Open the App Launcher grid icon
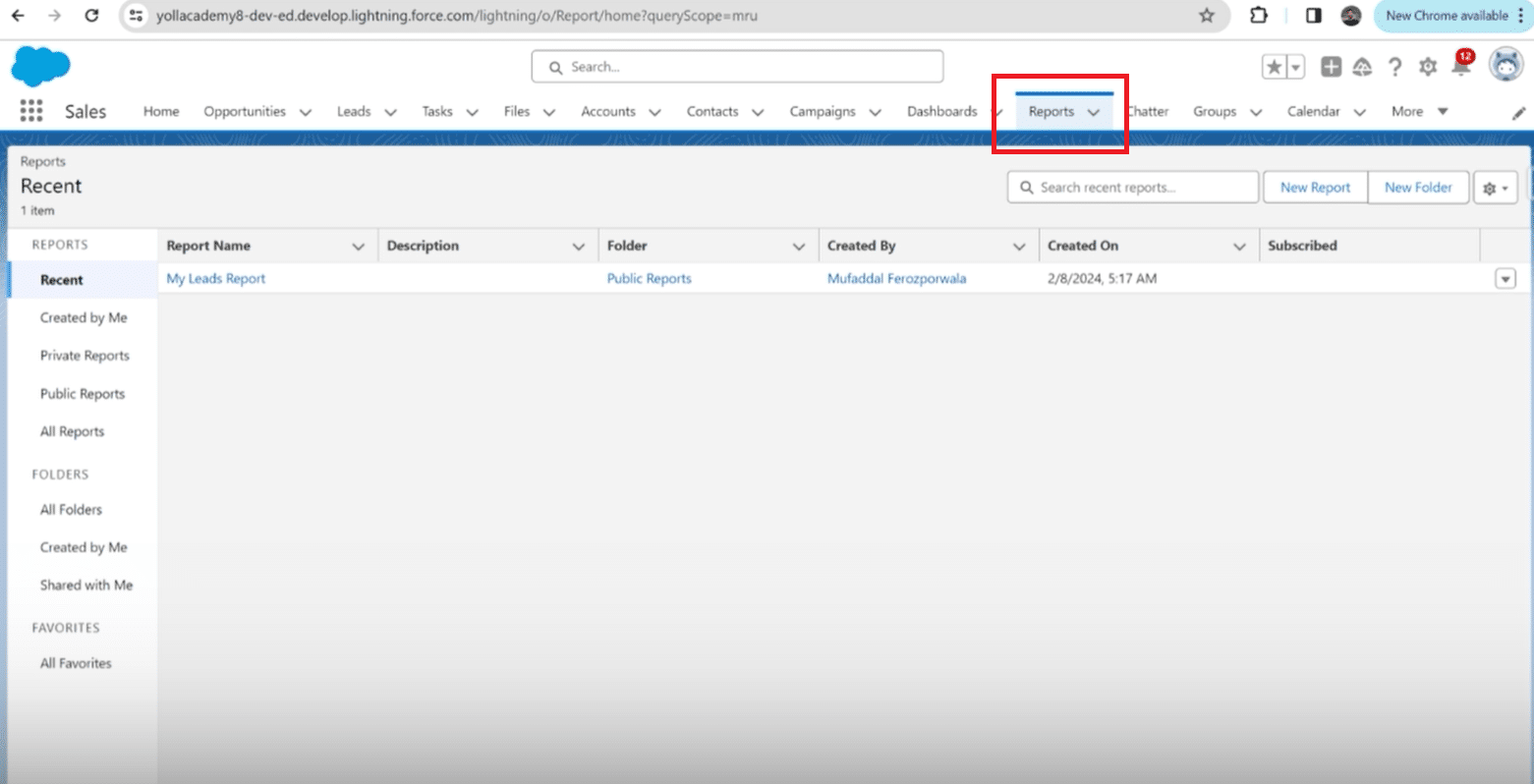 click(31, 111)
